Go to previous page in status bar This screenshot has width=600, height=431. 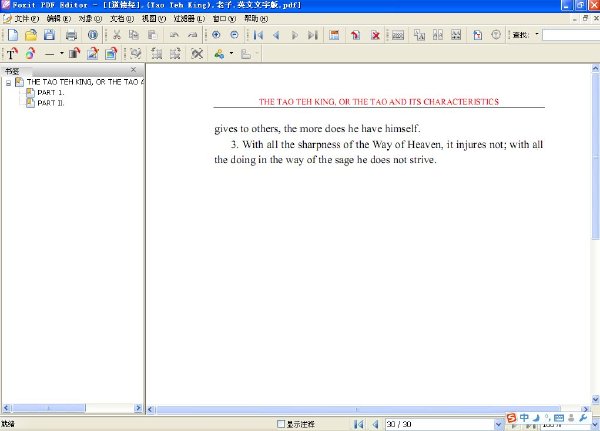[x=375, y=424]
